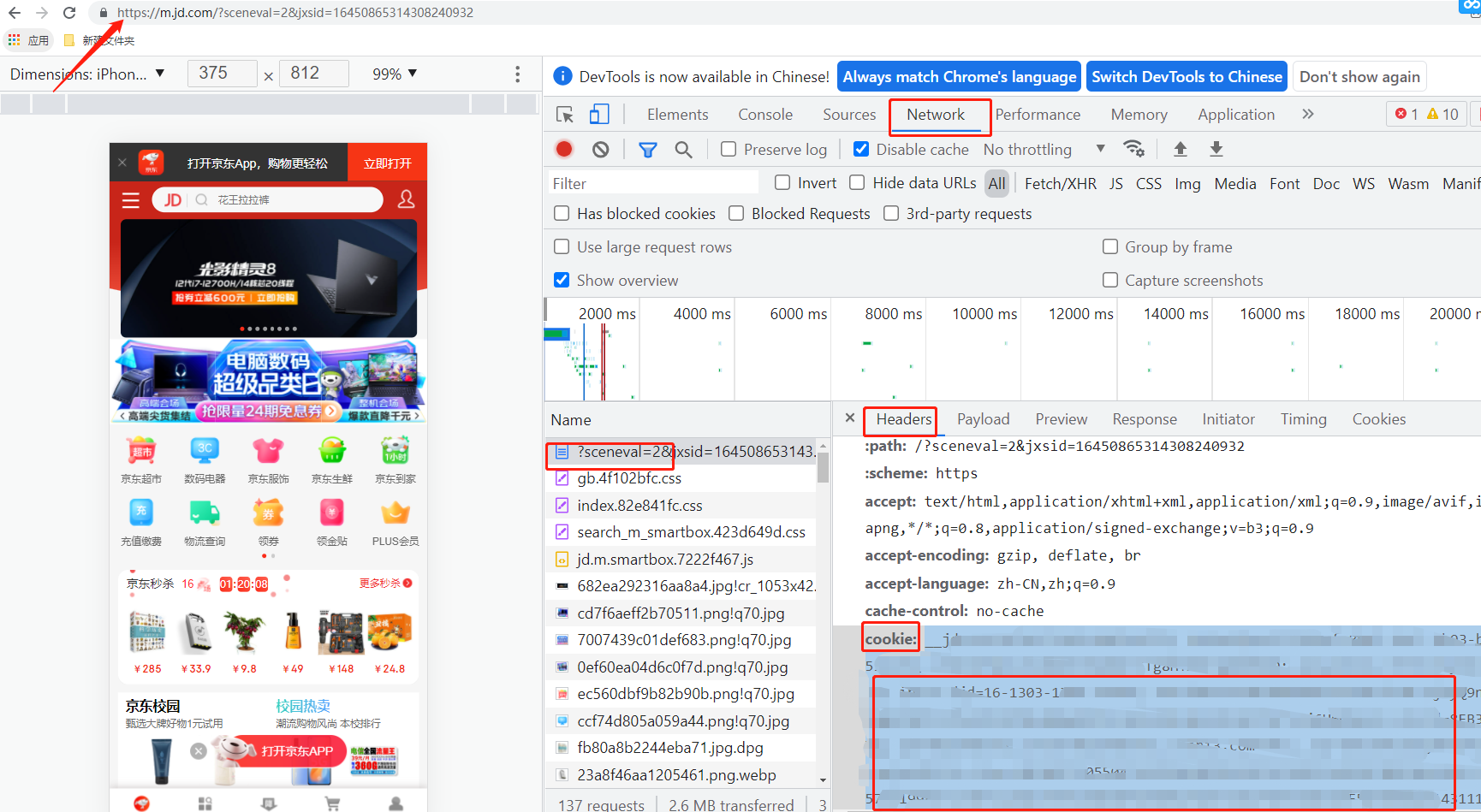Open the 99% zoom dropdown
Screen dimensions: 1481x812
tap(395, 74)
